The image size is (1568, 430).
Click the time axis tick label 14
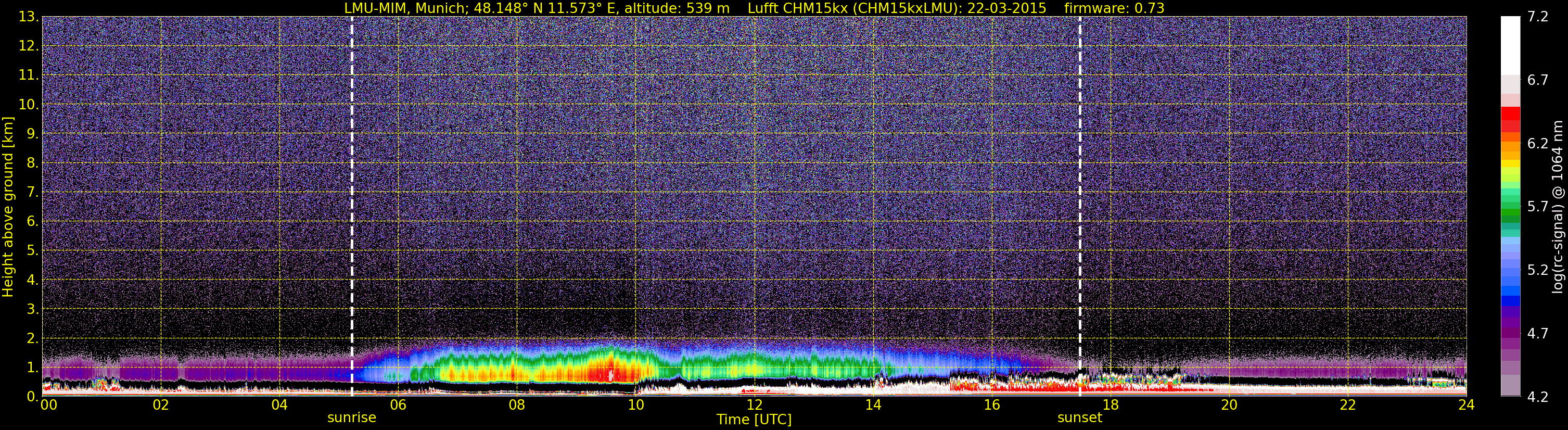(x=873, y=405)
